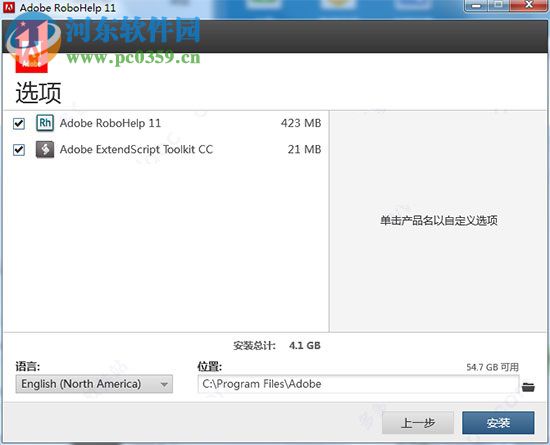Click the 单击产品名以自定义选项 hint text
The image size is (550, 445).
(439, 221)
